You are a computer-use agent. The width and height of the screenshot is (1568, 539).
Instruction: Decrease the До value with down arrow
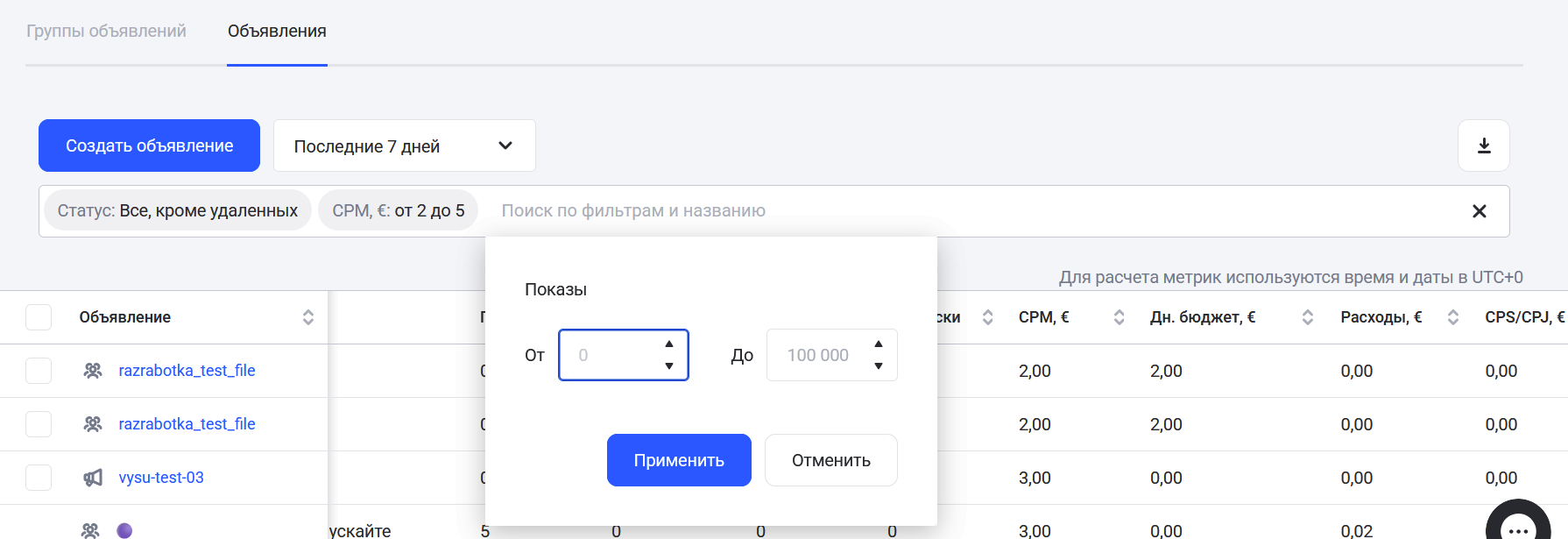(879, 366)
